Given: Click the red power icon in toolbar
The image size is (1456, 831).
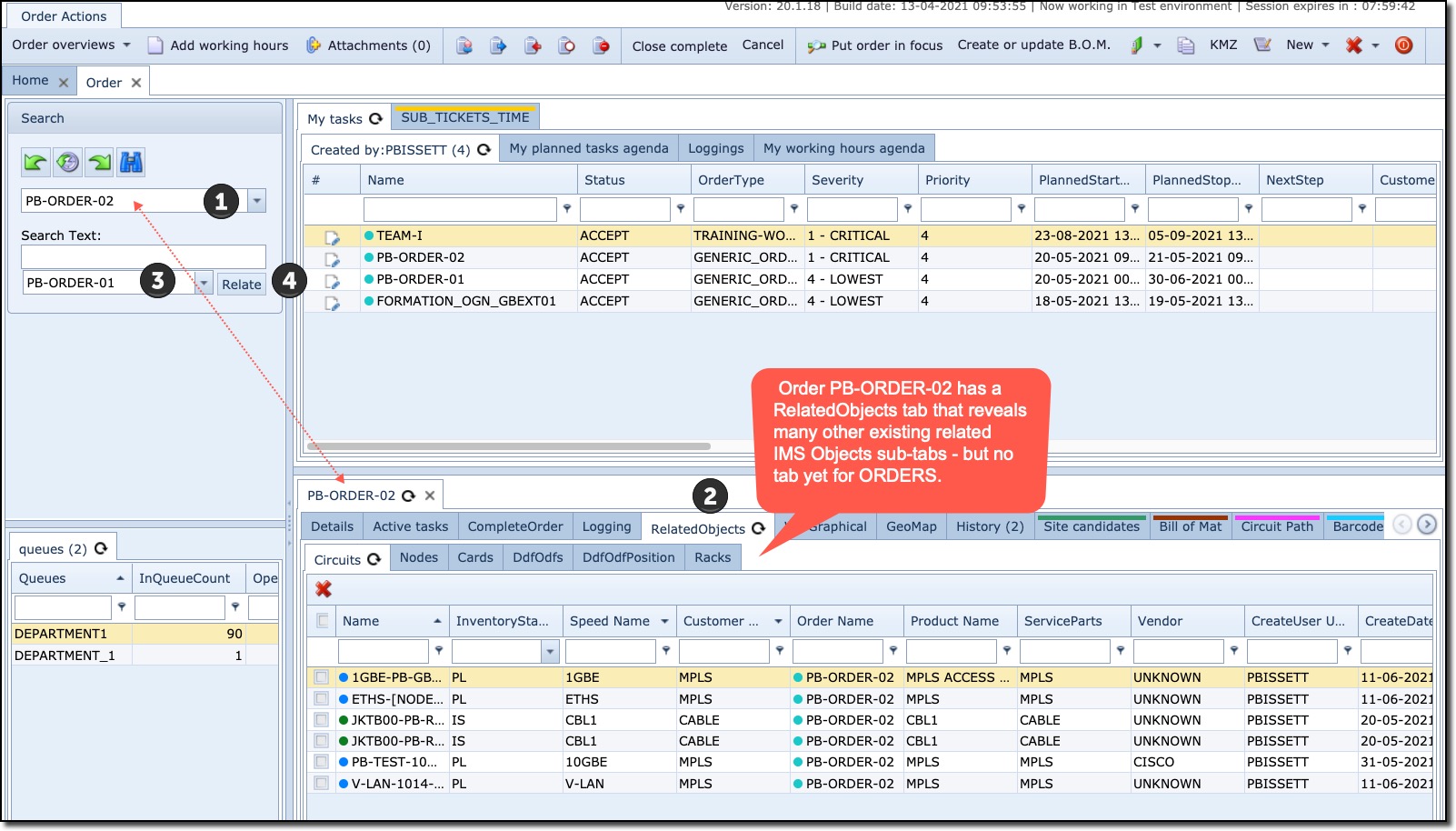Looking at the screenshot, I should coord(1403,45).
